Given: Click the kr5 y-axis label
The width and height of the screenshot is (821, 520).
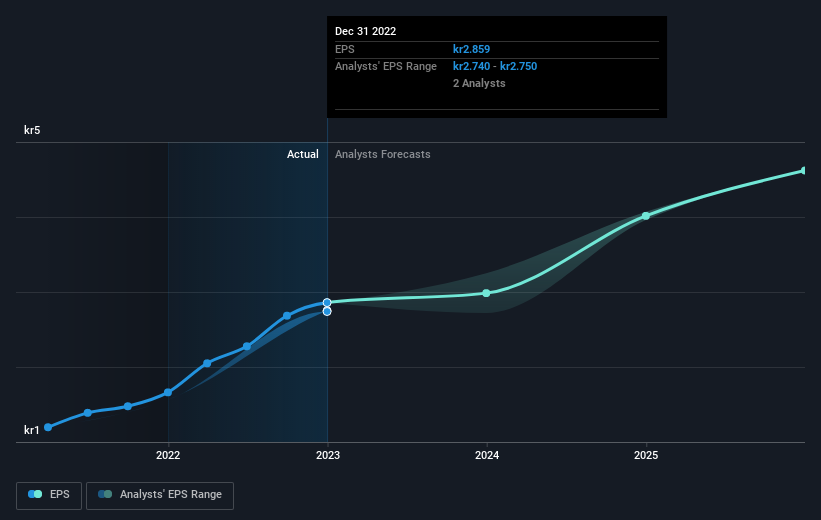Looking at the screenshot, I should 32,130.
